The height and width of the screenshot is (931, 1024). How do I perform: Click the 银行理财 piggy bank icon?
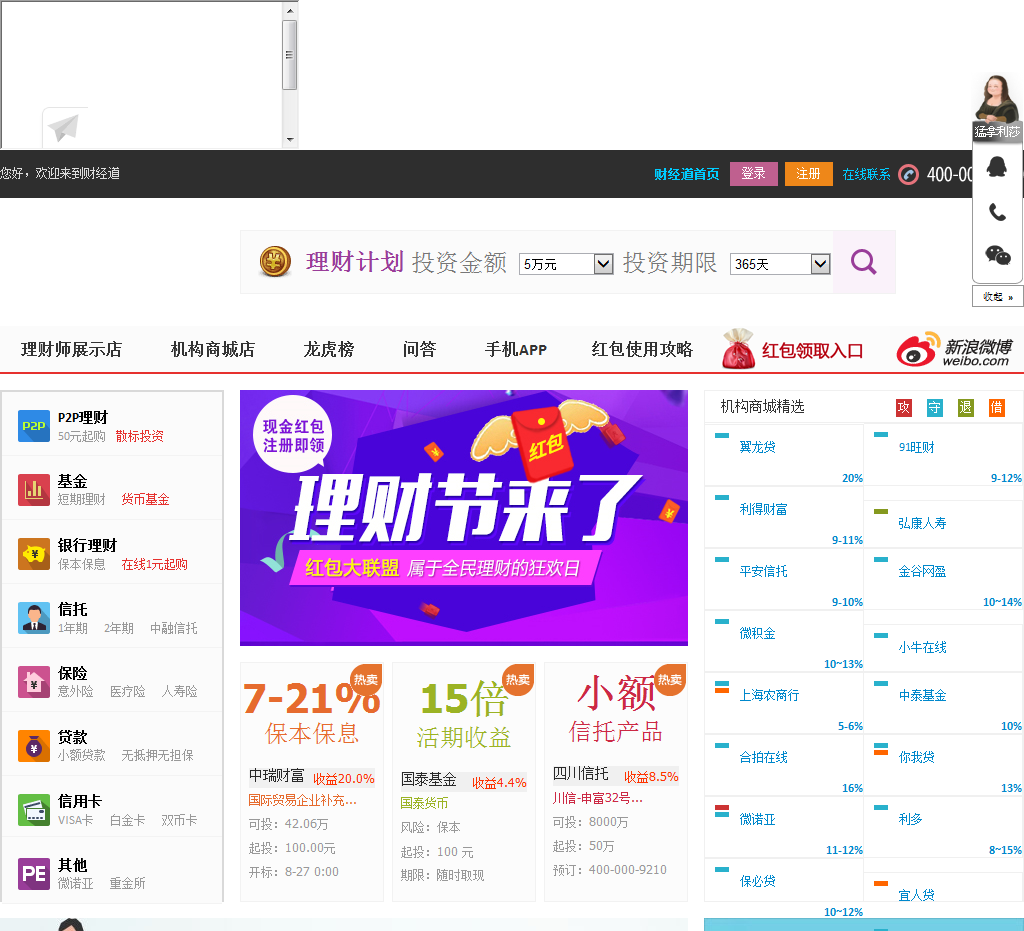pos(34,554)
